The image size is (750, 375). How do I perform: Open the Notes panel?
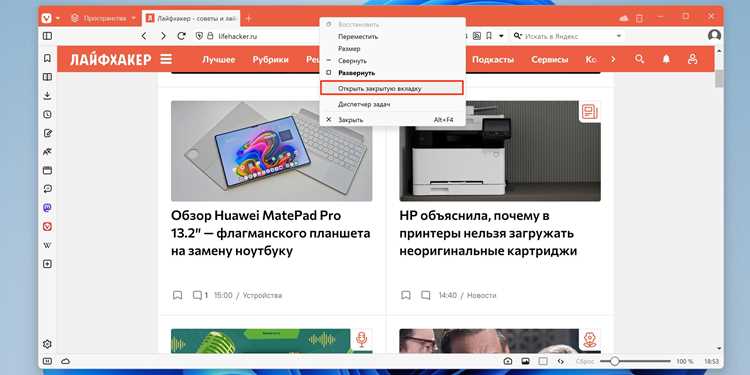[x=47, y=133]
